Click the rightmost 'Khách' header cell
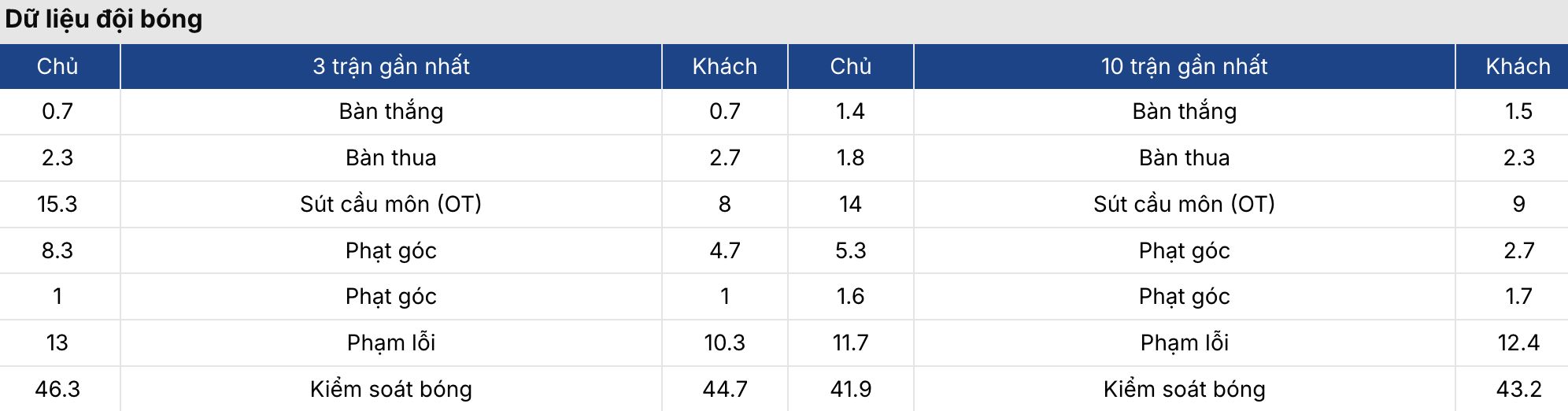The image size is (1568, 411). click(x=1518, y=66)
